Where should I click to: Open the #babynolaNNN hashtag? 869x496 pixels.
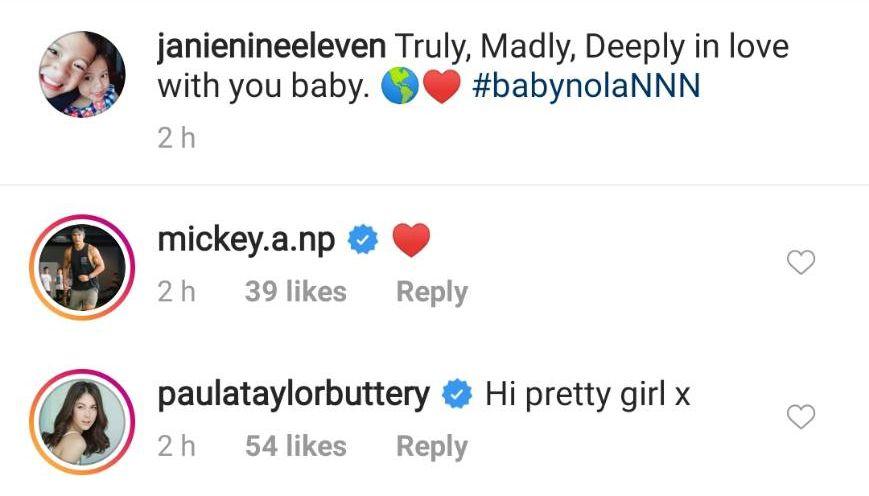(x=585, y=85)
